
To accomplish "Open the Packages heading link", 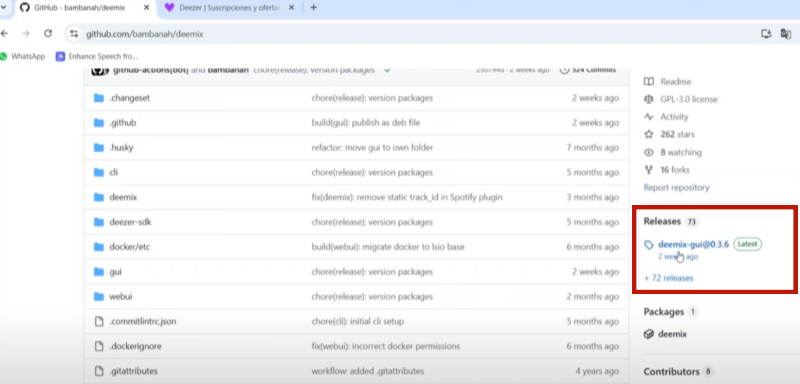I will click(664, 312).
